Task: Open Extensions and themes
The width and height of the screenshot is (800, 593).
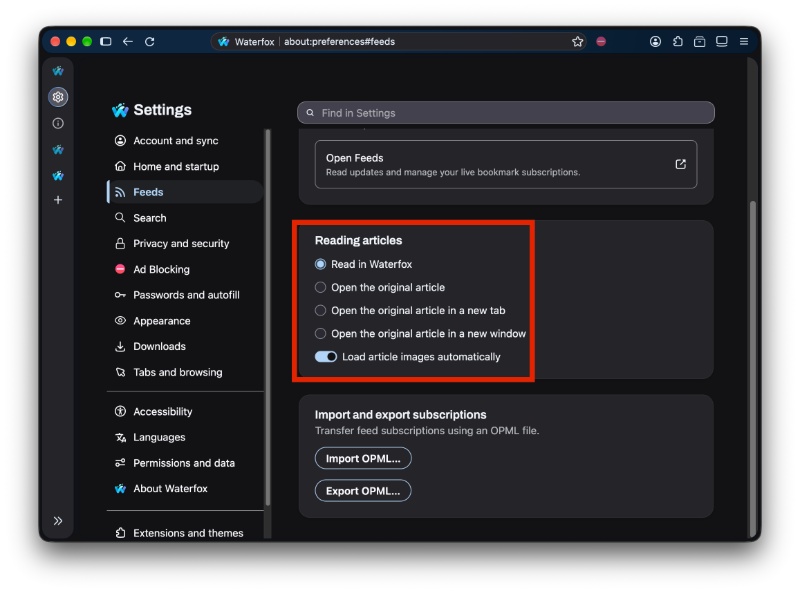Action: 185,533
